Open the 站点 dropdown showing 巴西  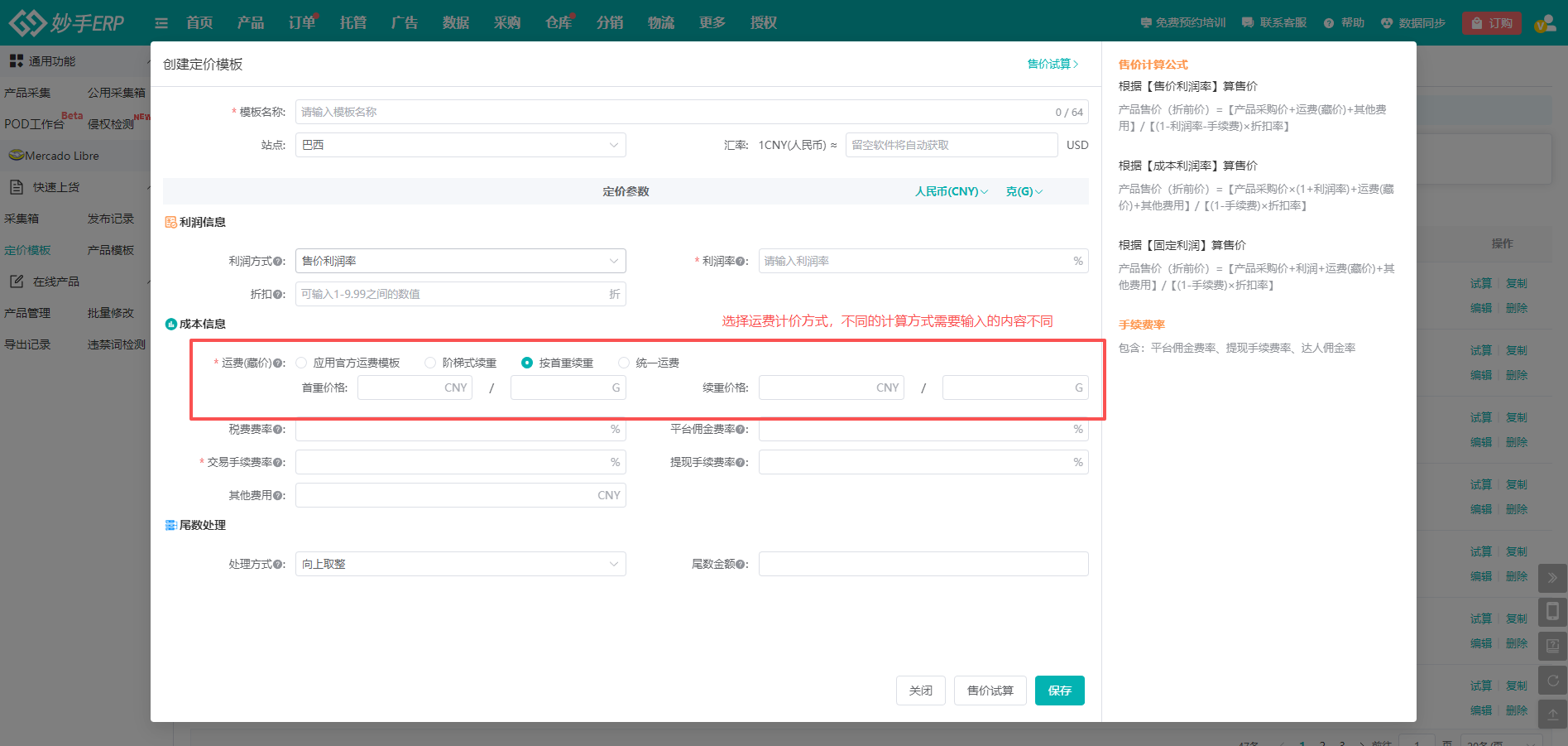[460, 145]
